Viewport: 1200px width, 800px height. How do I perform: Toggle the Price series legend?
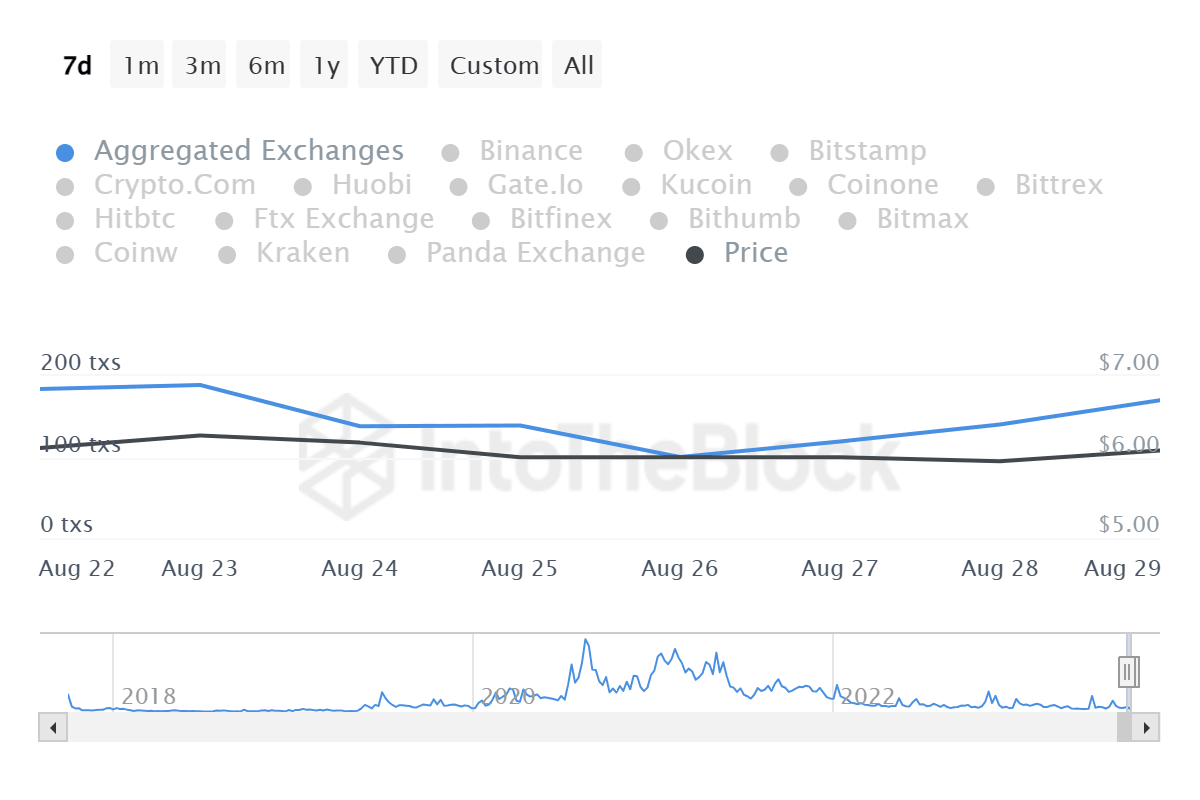(x=755, y=254)
